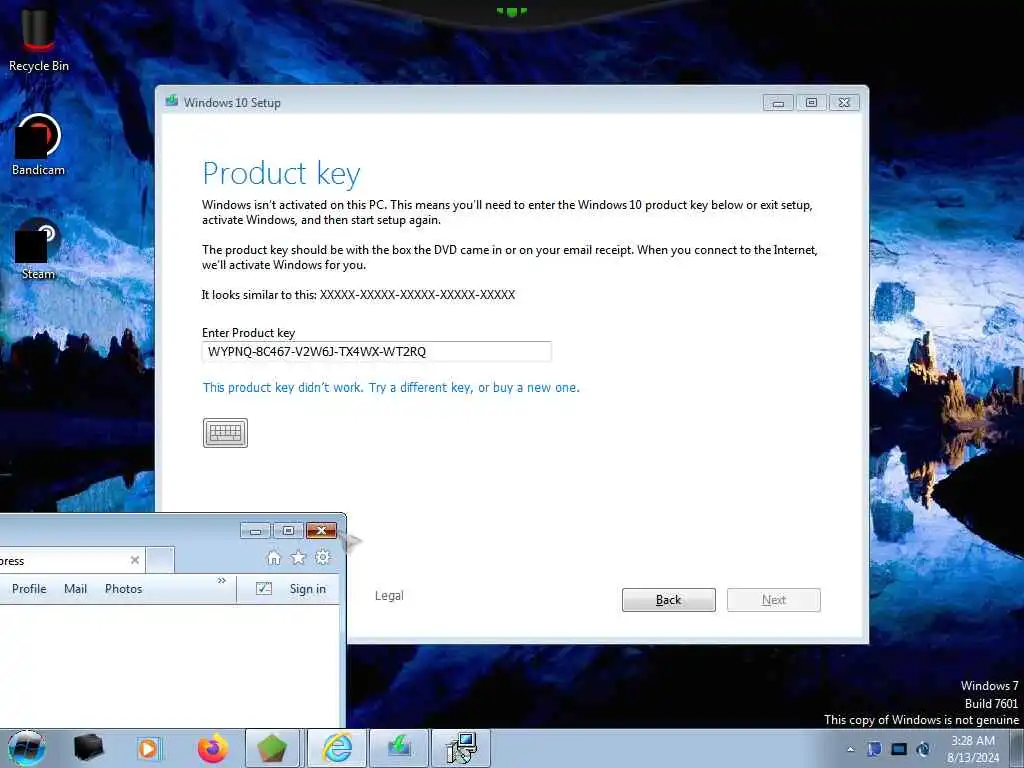Click the 'Product key' heading

(x=281, y=174)
